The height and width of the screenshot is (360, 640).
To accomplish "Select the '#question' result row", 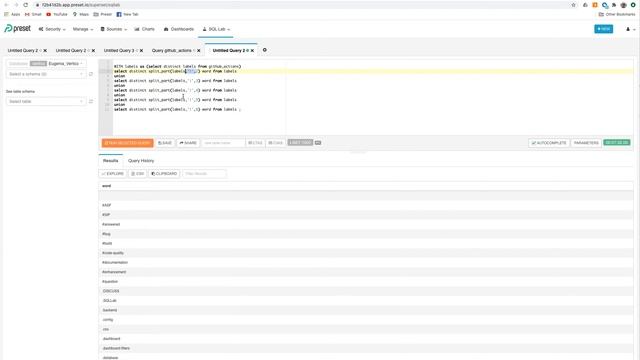I will (x=366, y=281).
